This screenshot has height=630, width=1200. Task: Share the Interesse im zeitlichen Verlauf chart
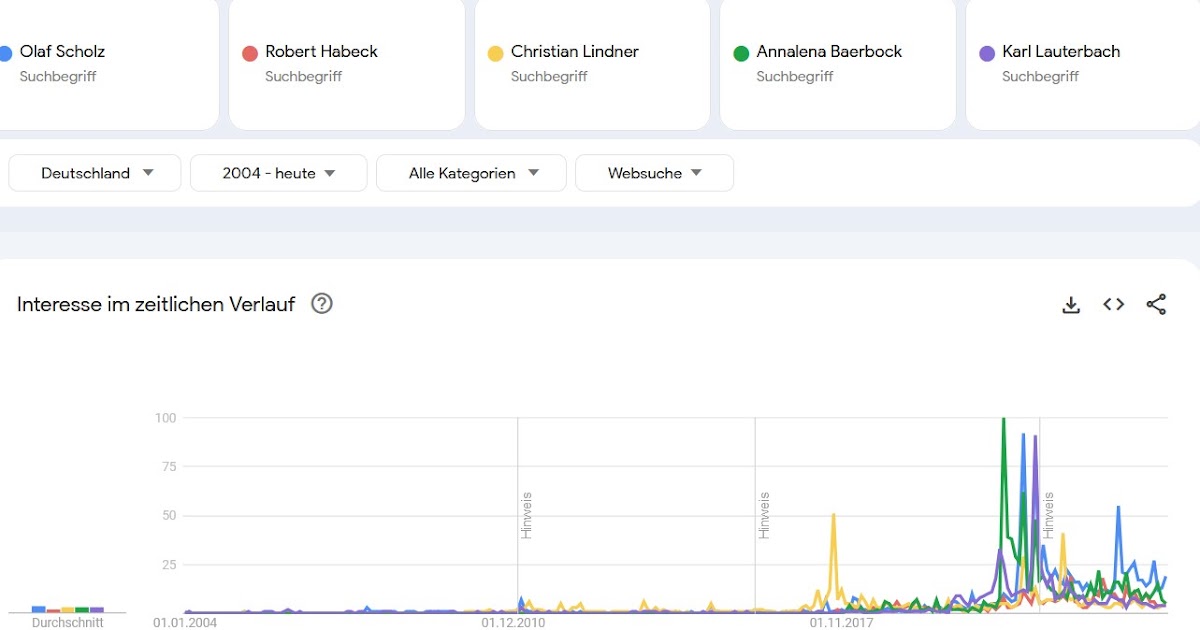click(1156, 305)
